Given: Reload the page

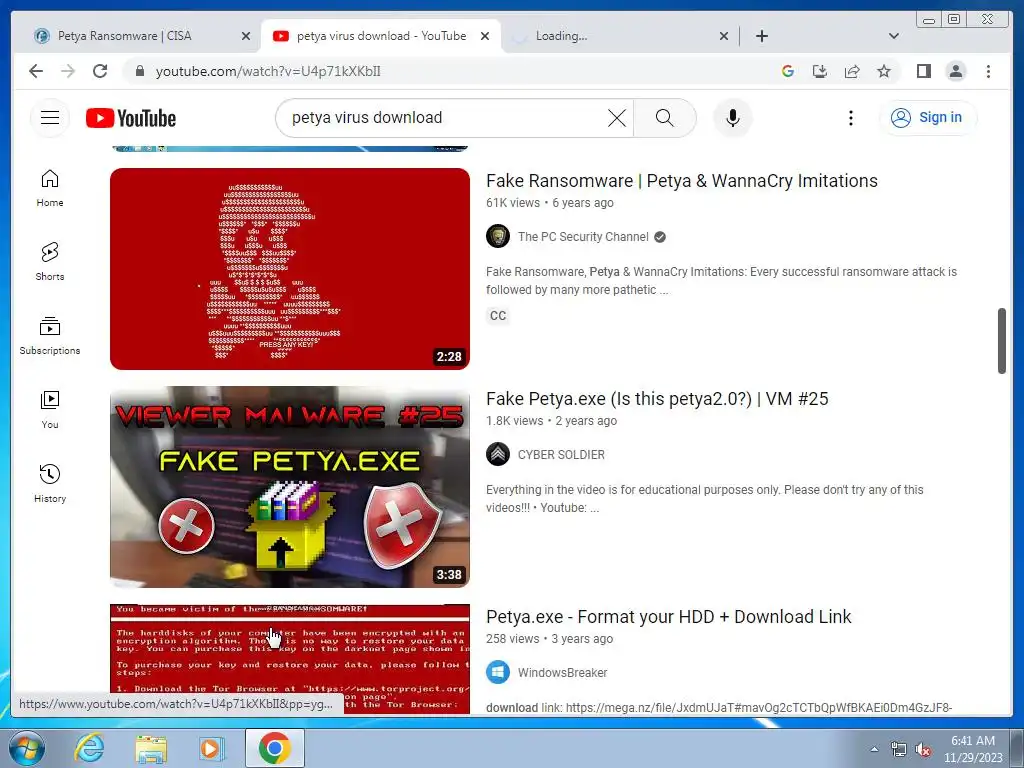Looking at the screenshot, I should pos(100,71).
